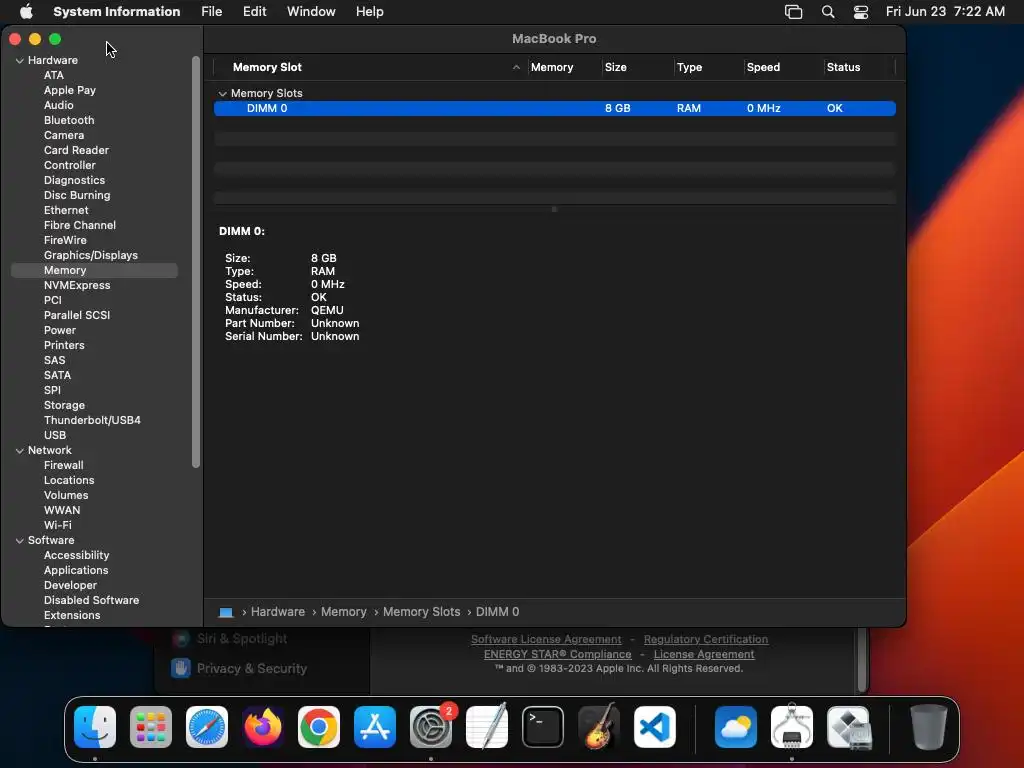Screen dimensions: 1024x768
Task: Select Privacy & Security in Settings window
Action: coord(239,669)
